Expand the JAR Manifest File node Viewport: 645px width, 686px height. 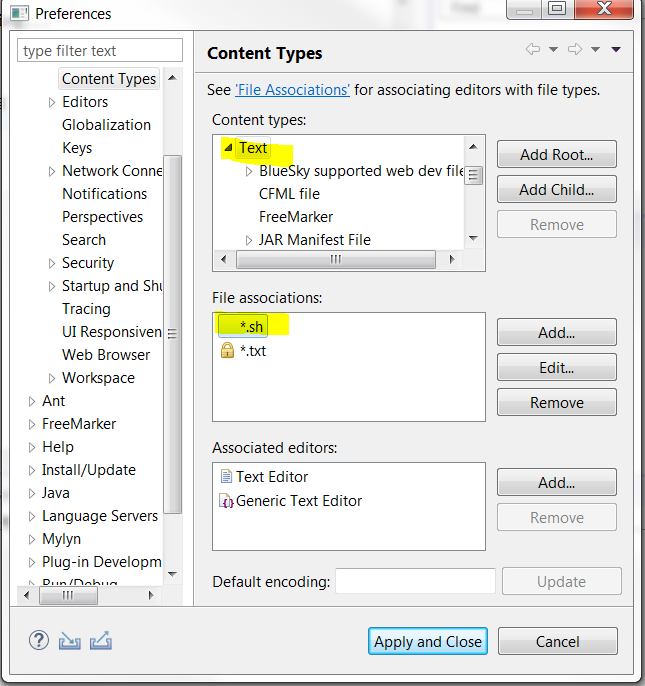coord(249,240)
